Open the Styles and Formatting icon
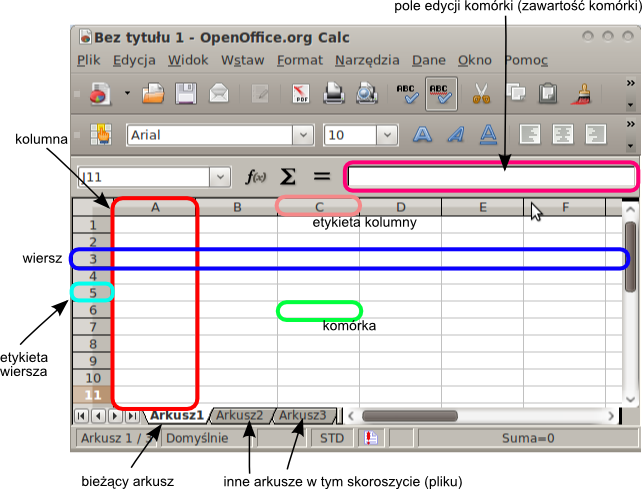This screenshot has width=642, height=489. click(x=101, y=134)
